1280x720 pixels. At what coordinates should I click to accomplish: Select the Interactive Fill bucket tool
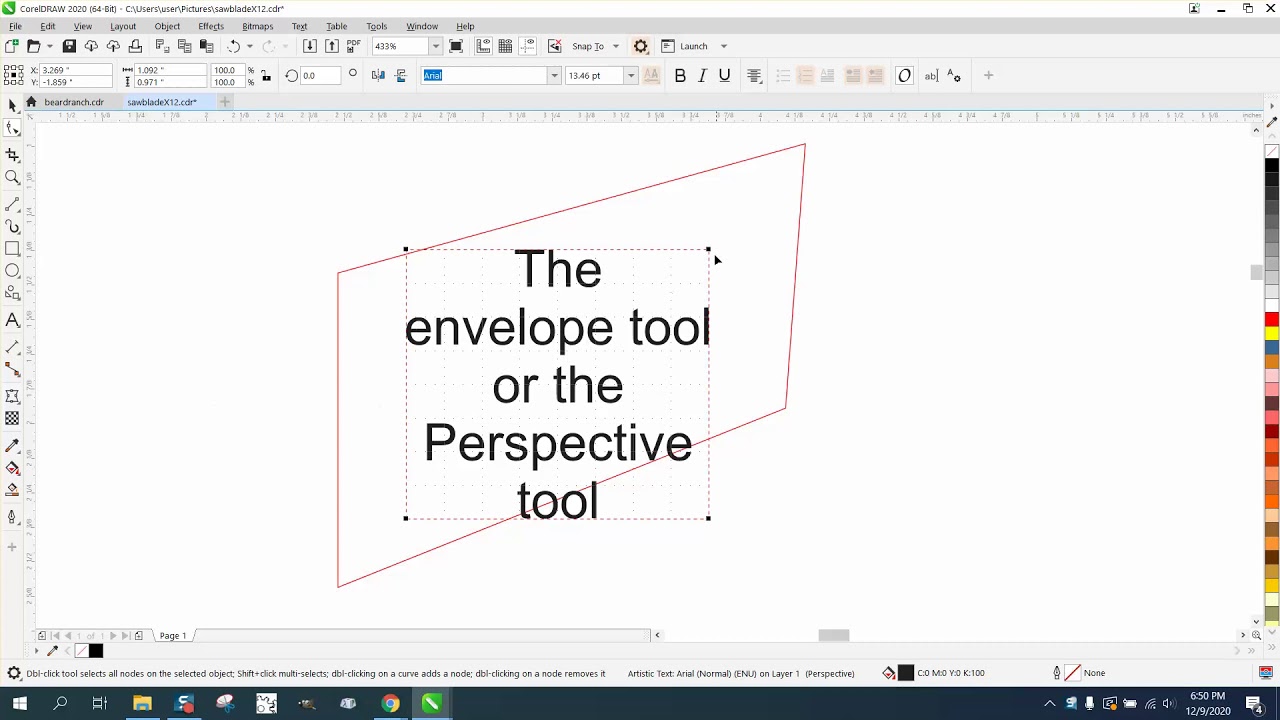click(12, 468)
